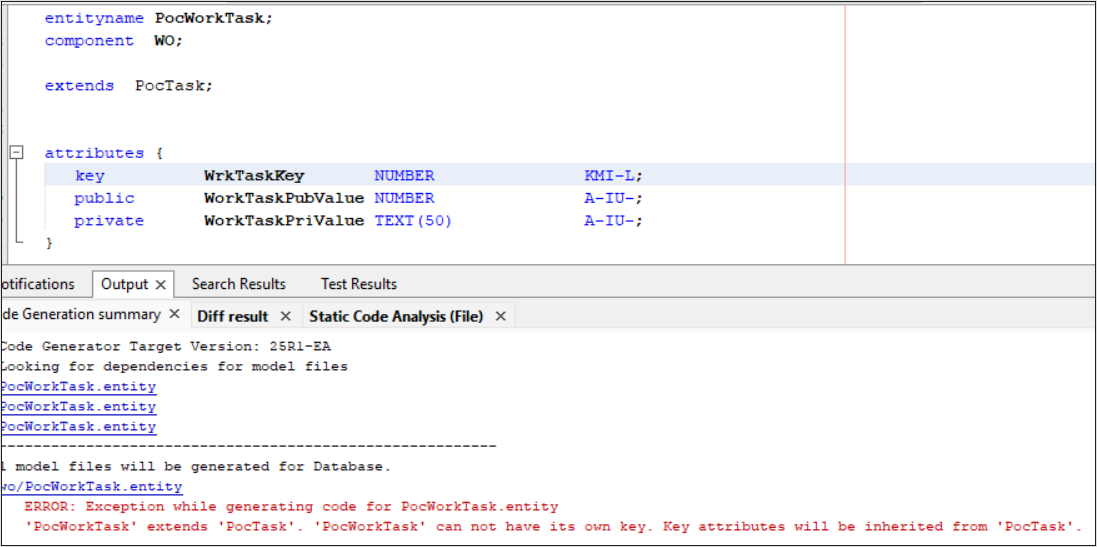Collapse the attributes code block
Viewport: 1097px width, 547px height.
pyautogui.click(x=17, y=152)
